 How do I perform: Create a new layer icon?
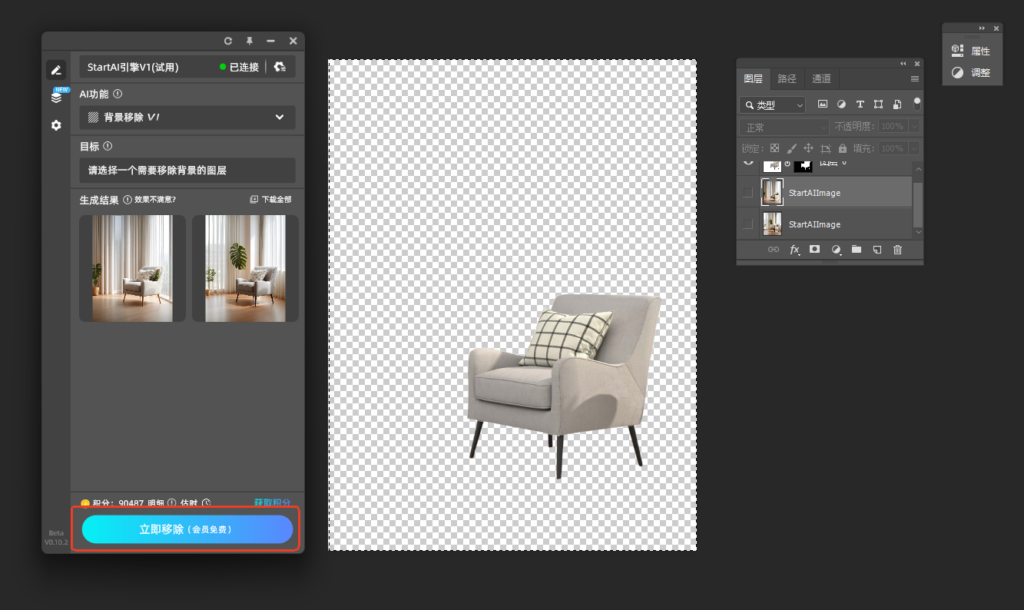(x=877, y=249)
